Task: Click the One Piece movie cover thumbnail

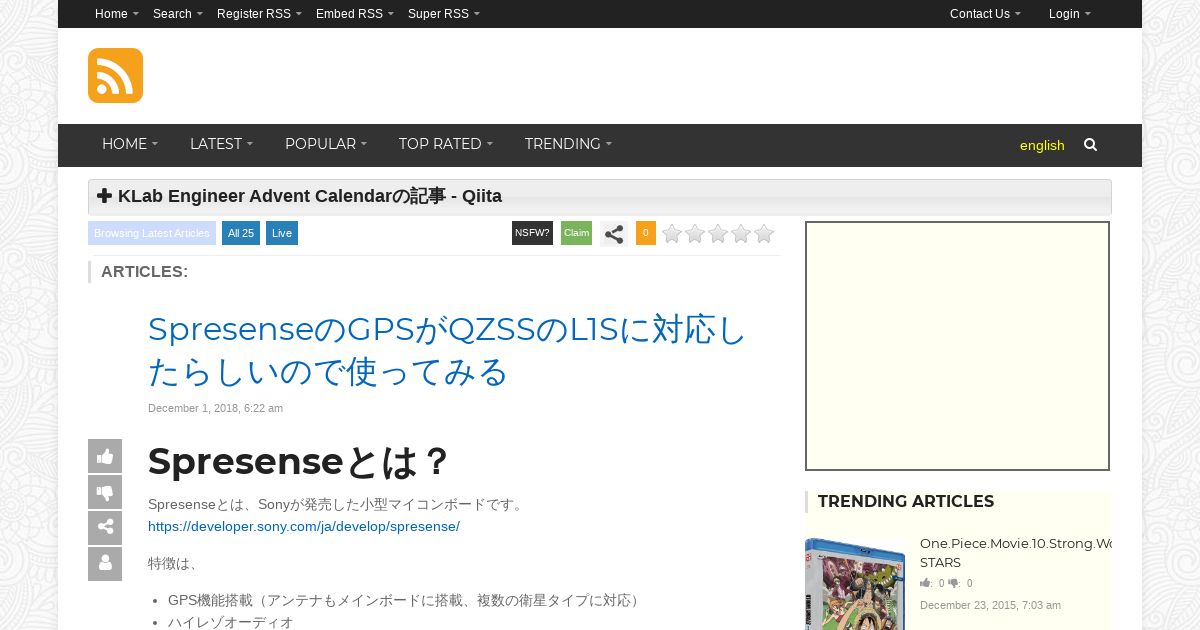Action: [855, 585]
